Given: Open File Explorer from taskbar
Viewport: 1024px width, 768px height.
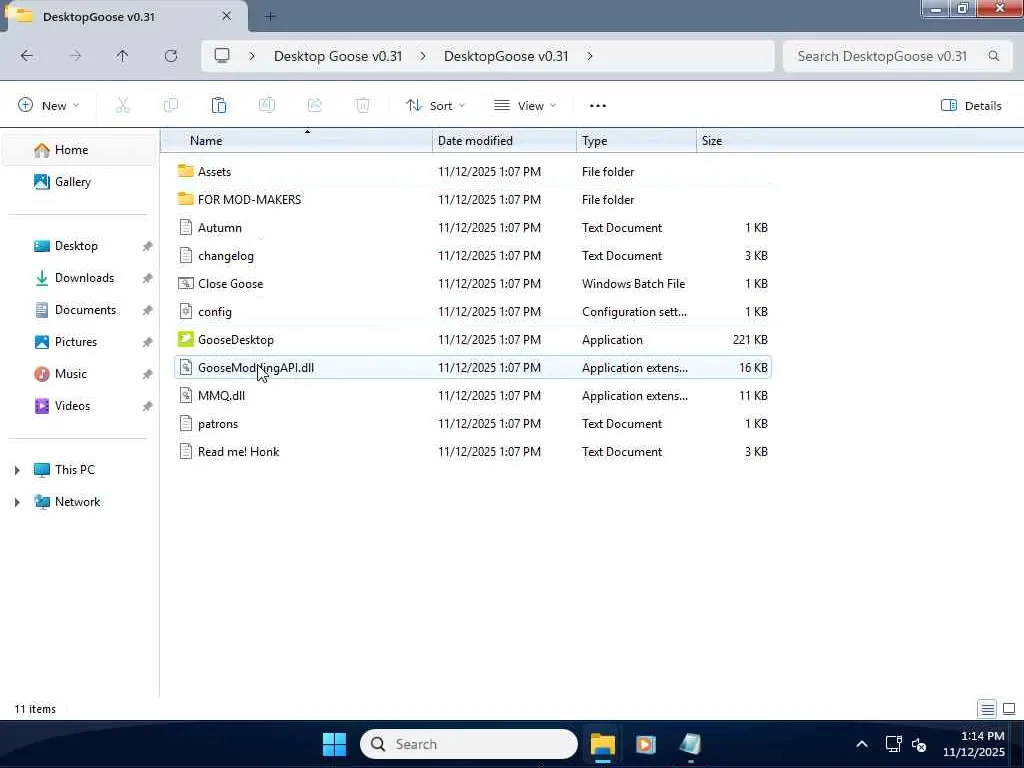Looking at the screenshot, I should [x=603, y=744].
